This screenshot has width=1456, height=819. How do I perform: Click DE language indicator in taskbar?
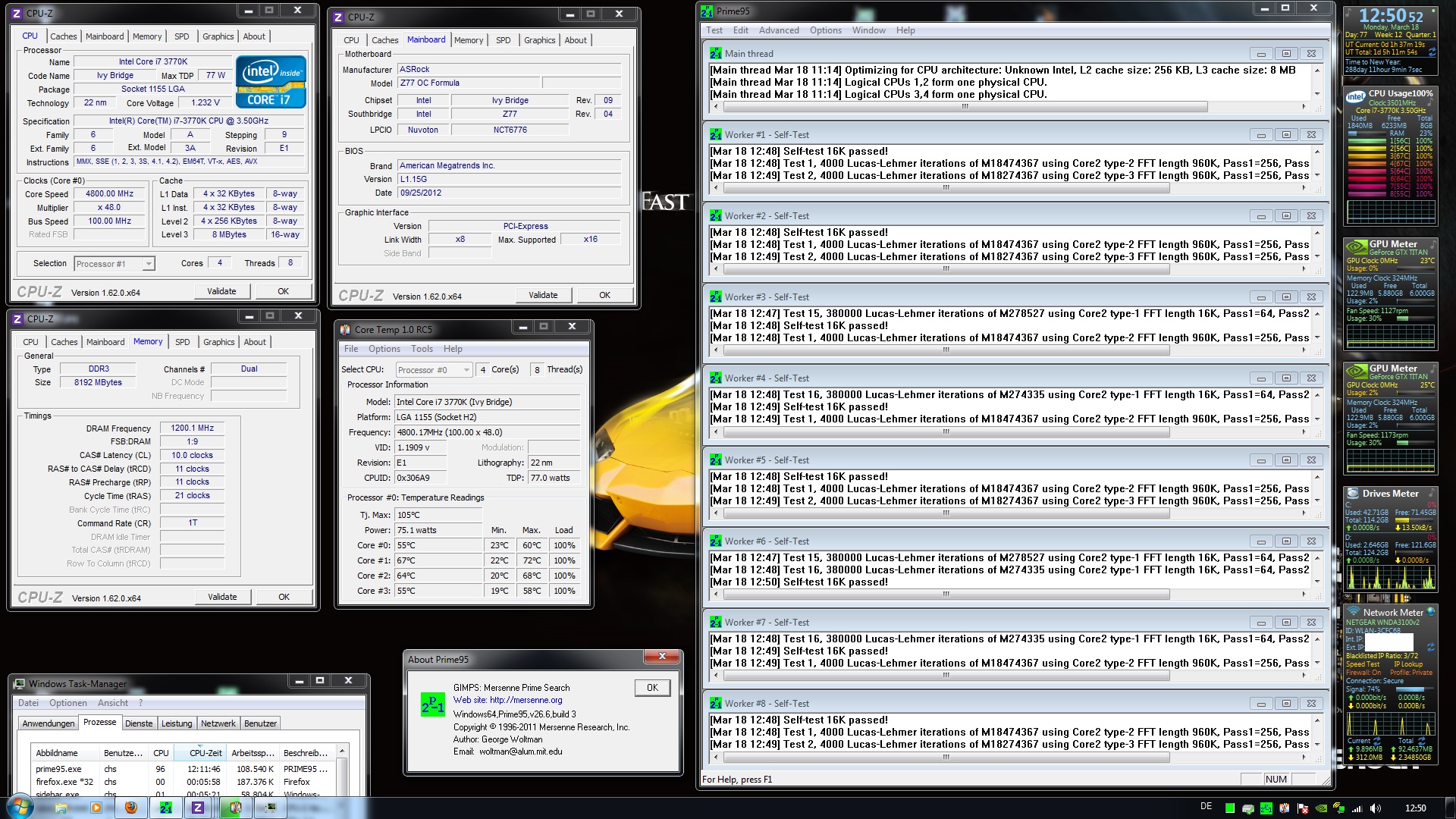point(1206,806)
